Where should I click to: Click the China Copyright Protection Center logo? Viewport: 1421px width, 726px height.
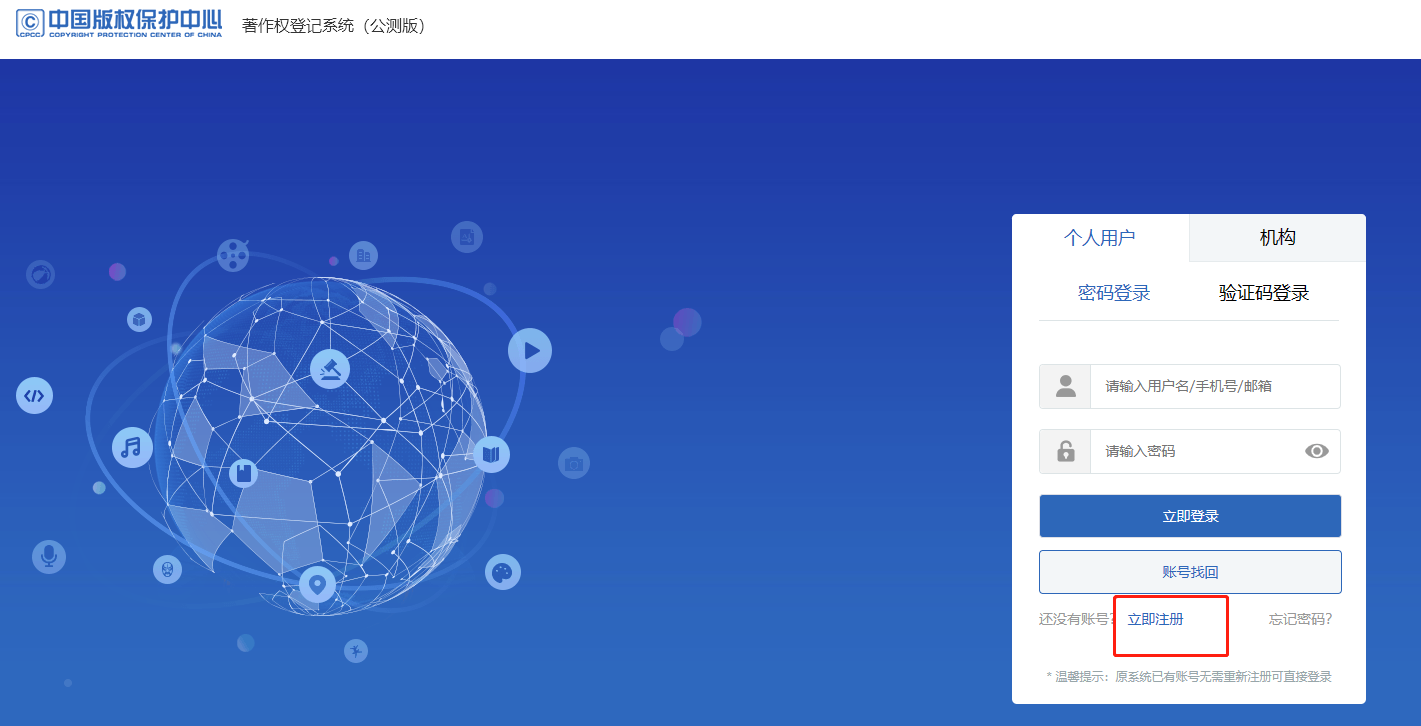pos(119,22)
